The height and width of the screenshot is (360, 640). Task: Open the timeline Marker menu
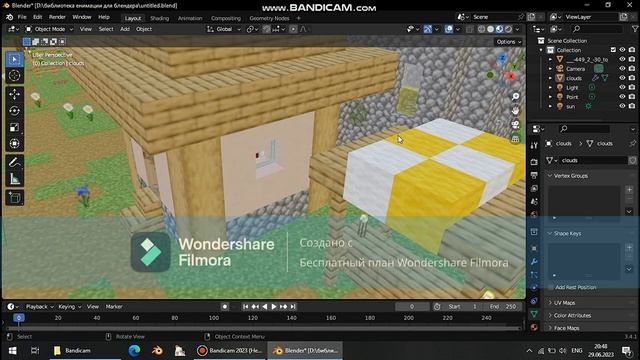pos(114,307)
